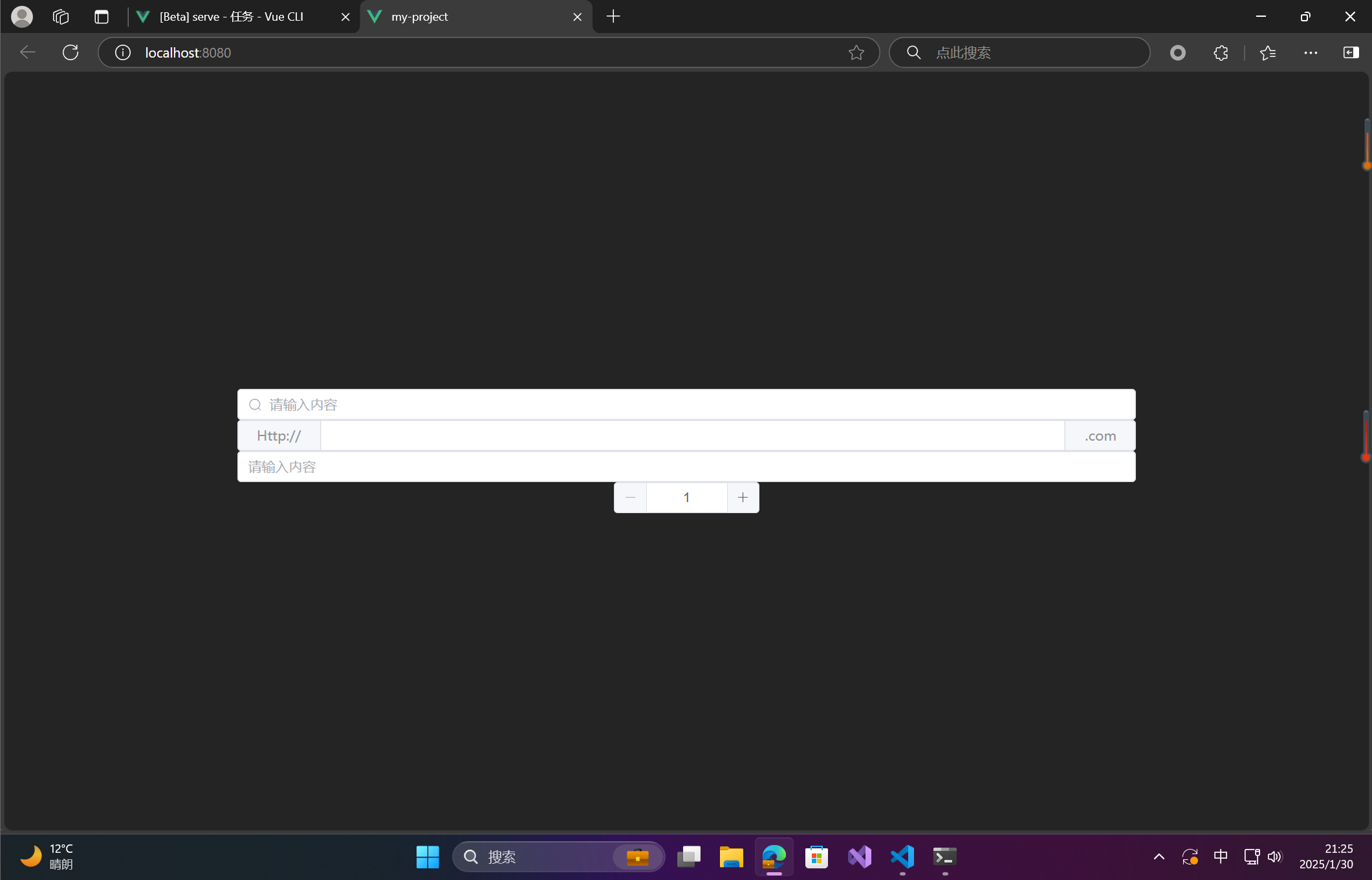Expand the system tray hidden icons chevron
Viewport: 1372px width, 880px height.
tap(1159, 857)
